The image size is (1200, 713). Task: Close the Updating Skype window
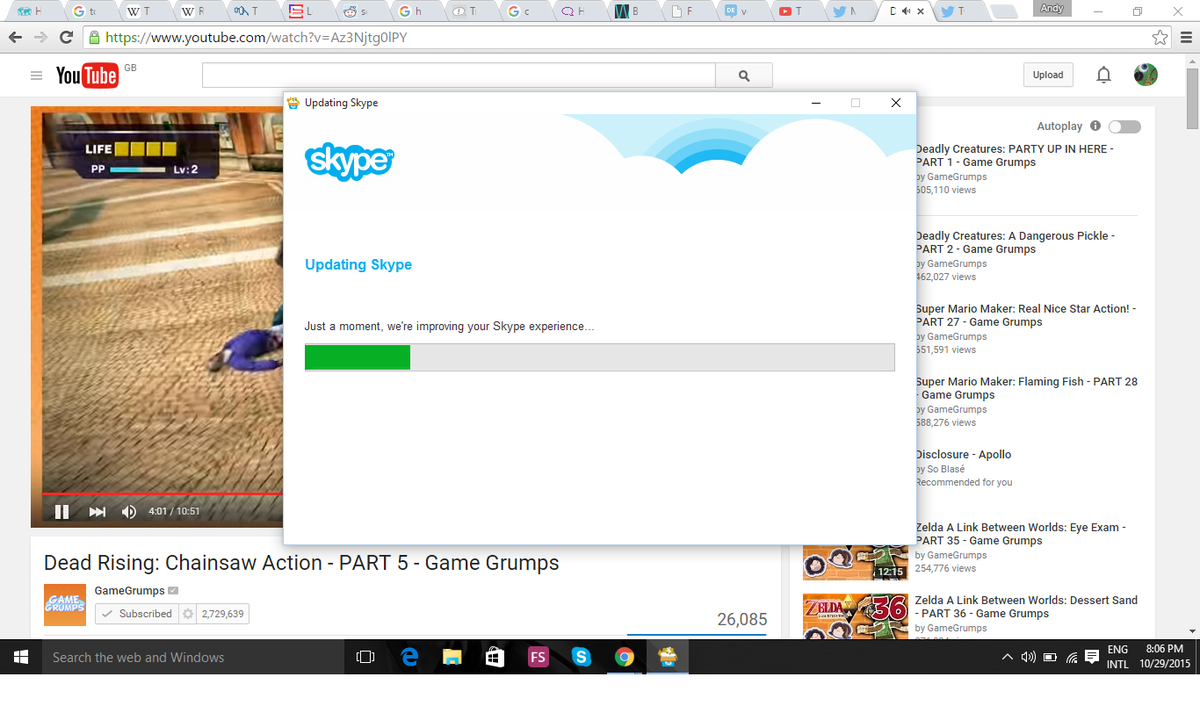895,102
